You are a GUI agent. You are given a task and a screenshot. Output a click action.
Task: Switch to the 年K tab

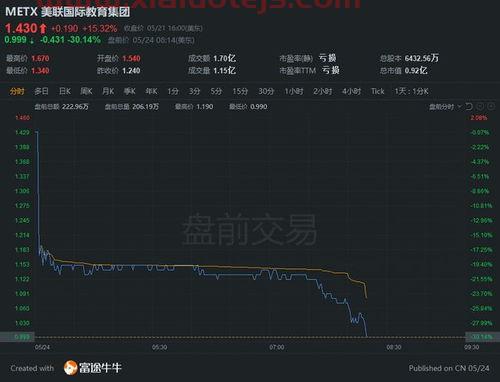point(151,91)
